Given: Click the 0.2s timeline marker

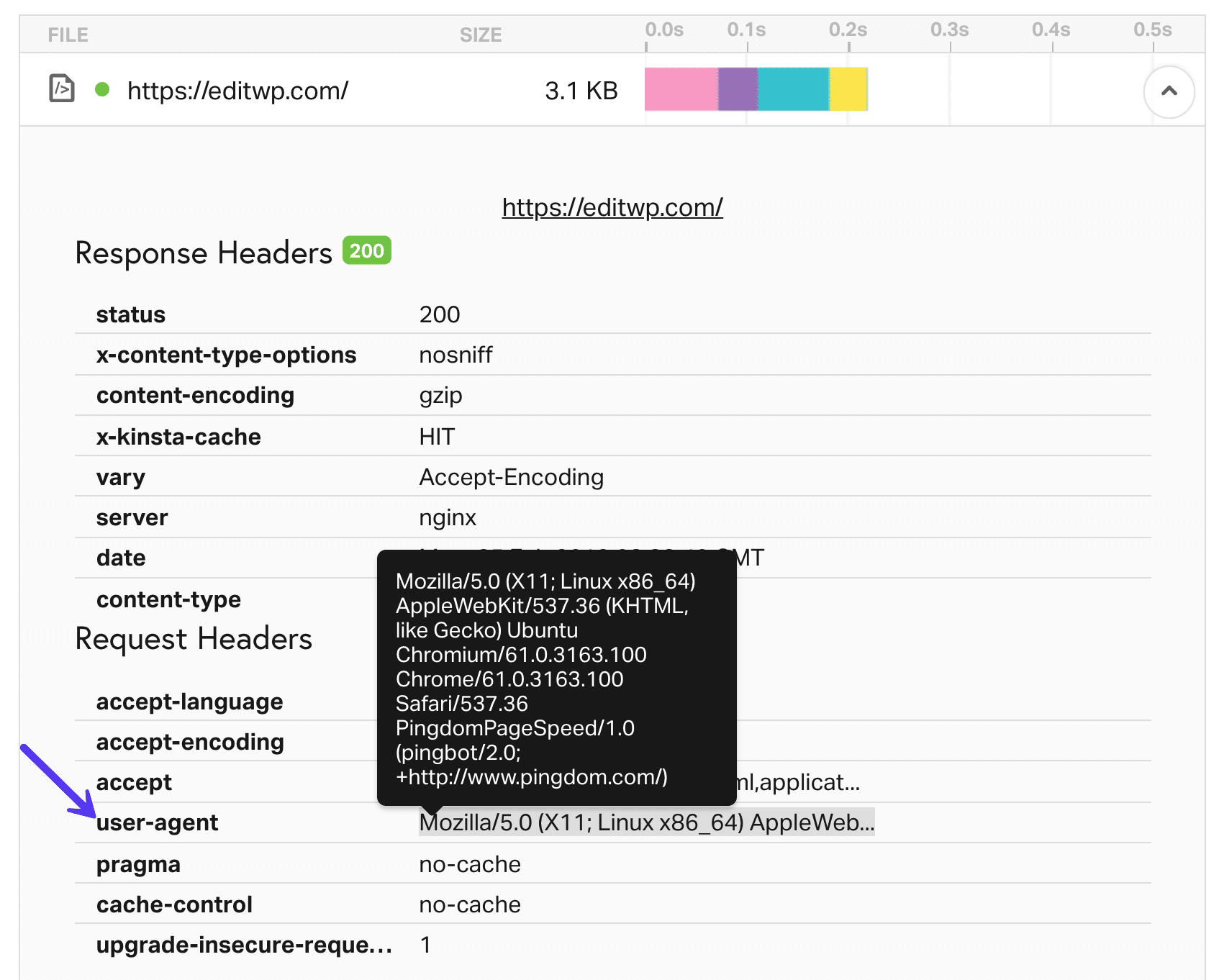Looking at the screenshot, I should 849,30.
